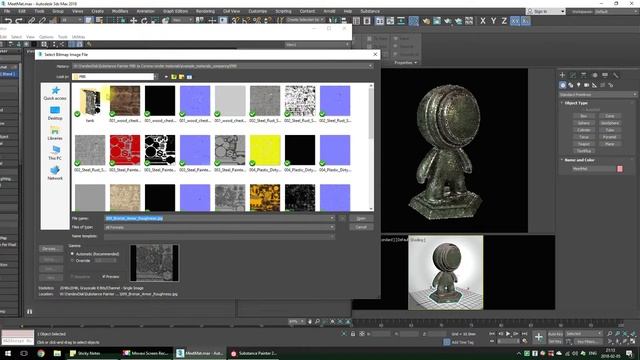Open the Modify command panel tab
Screen dimensions: 640x360
coord(573,75)
